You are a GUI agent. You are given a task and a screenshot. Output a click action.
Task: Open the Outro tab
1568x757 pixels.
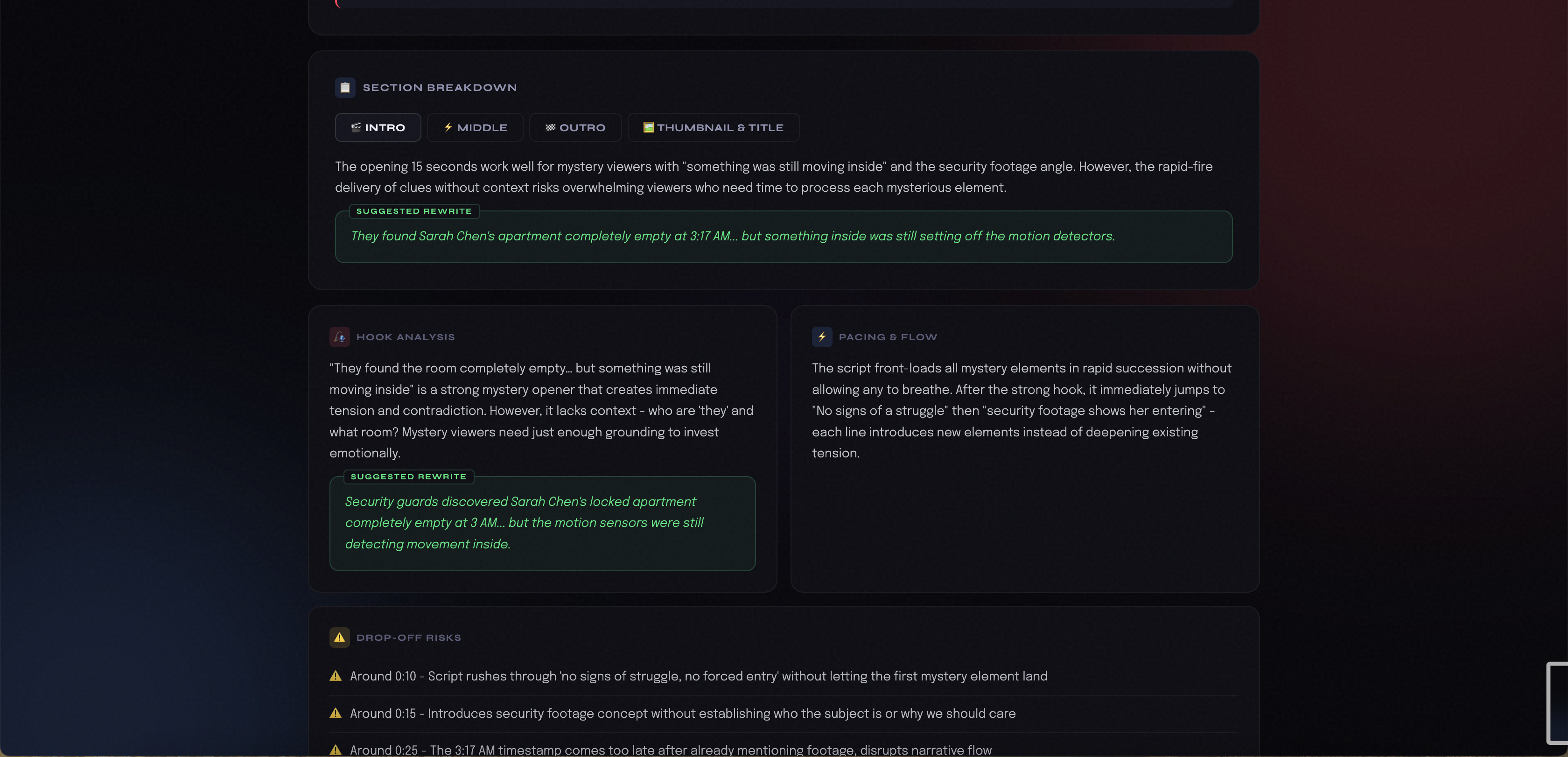tap(574, 128)
